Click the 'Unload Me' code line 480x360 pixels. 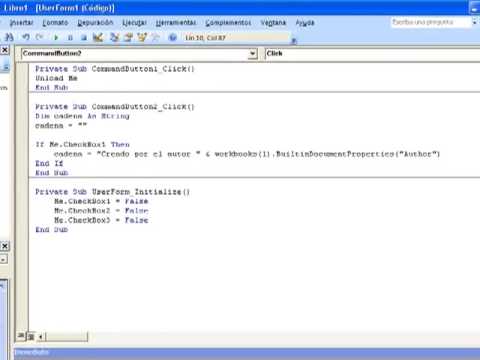click(56, 78)
